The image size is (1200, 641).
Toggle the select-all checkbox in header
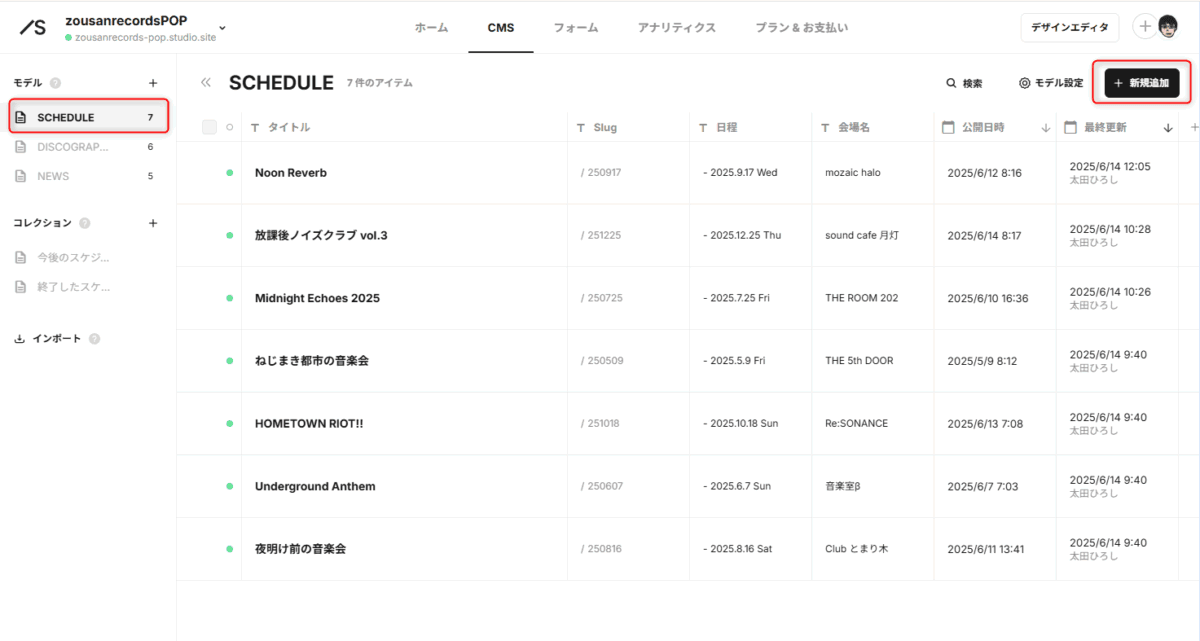(209, 127)
